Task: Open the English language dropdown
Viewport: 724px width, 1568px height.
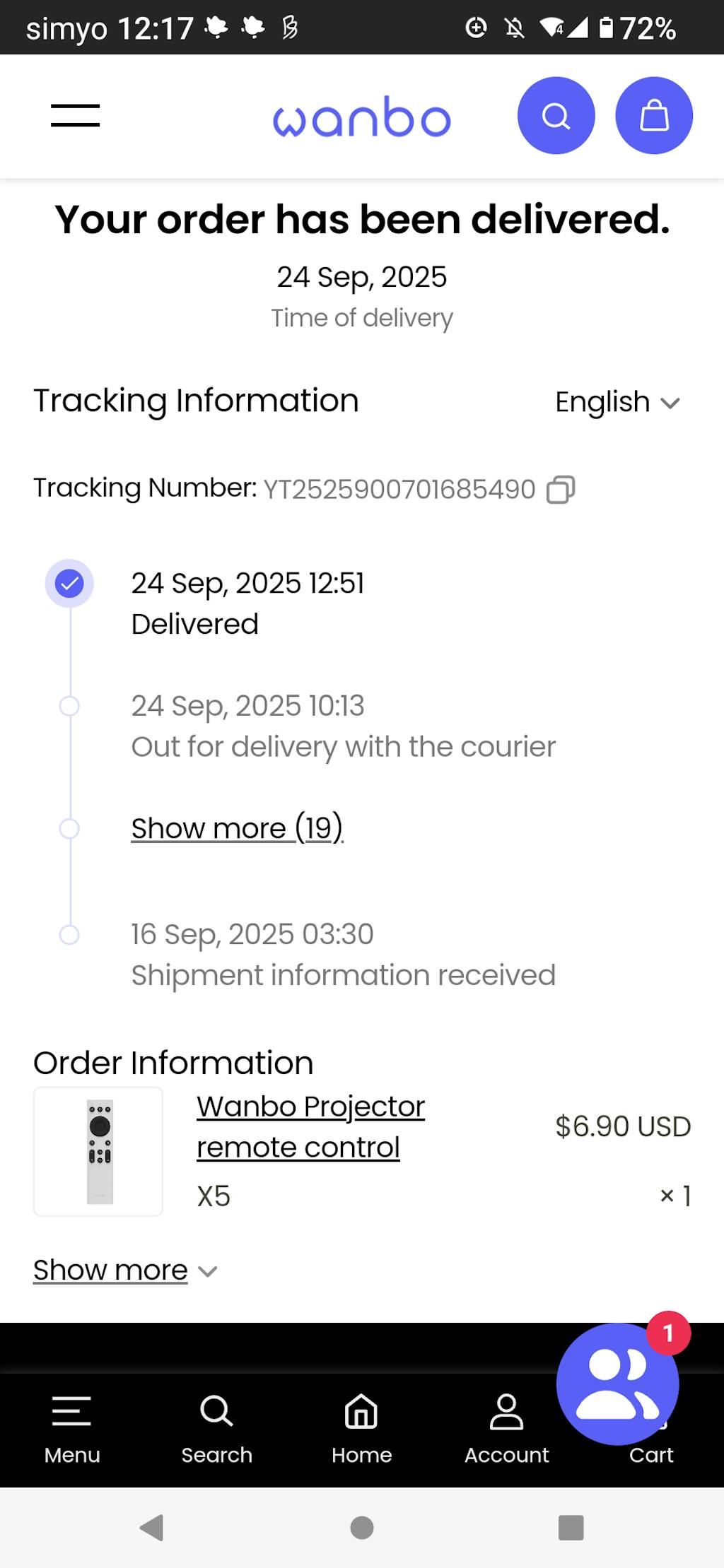Action: point(617,402)
